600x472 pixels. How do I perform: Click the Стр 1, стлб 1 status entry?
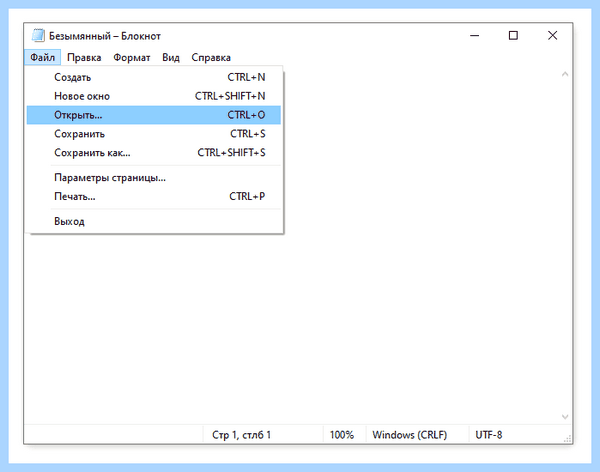click(241, 435)
